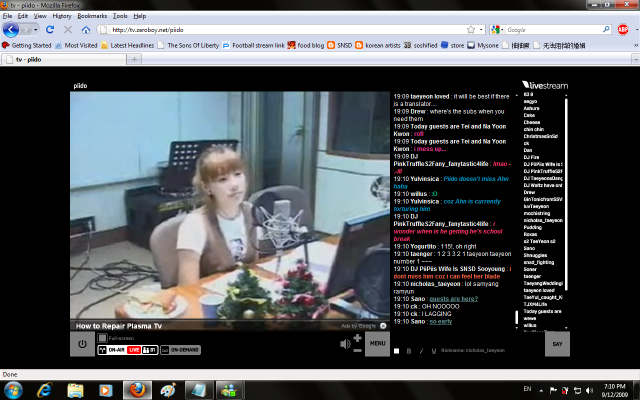Switch to ON-DEMAND mode
Image resolution: width=640 pixels, height=400 pixels.
coord(181,350)
